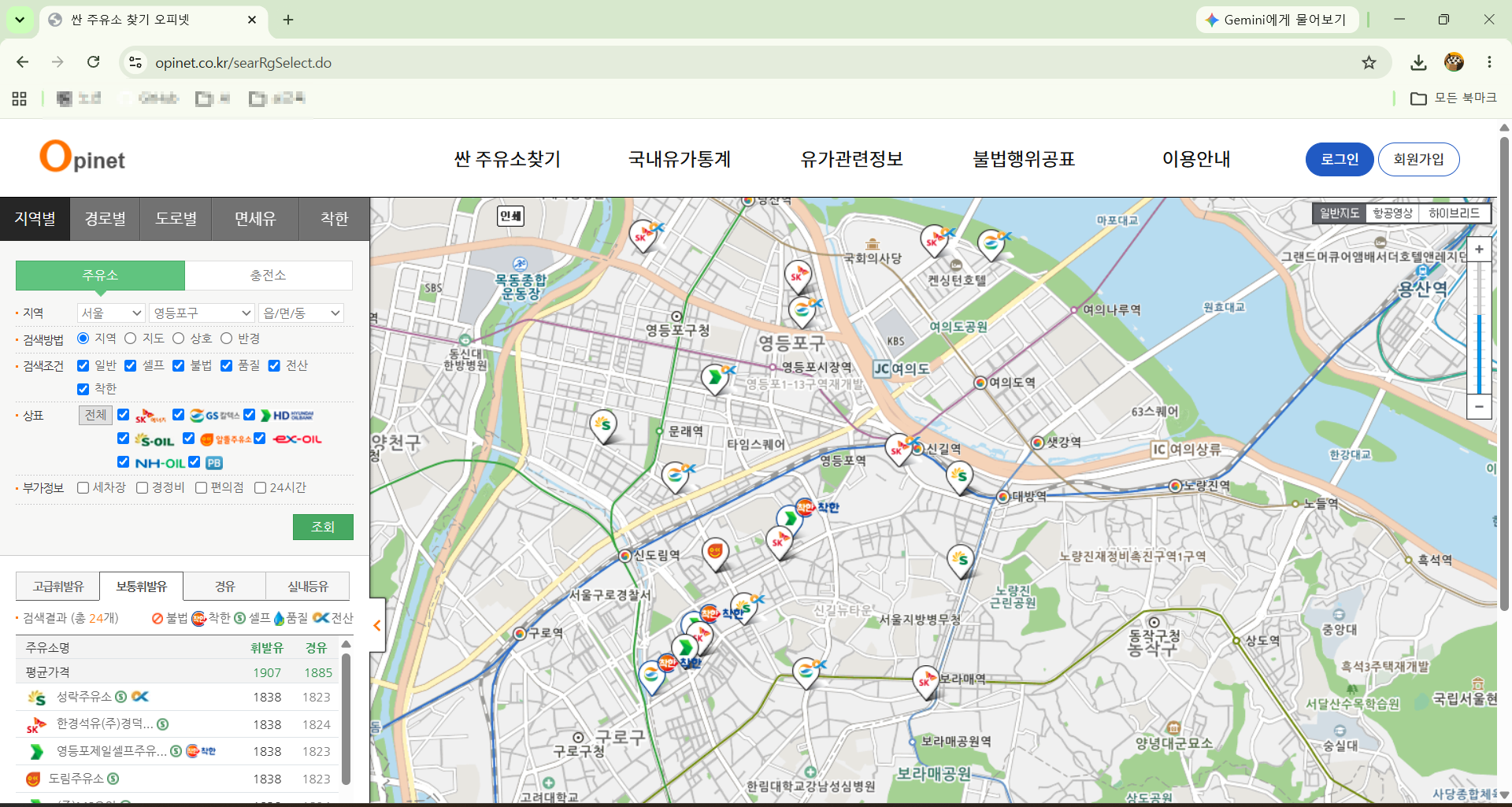
Task: Toggle the 품질 search condition checkbox
Action: [227, 365]
